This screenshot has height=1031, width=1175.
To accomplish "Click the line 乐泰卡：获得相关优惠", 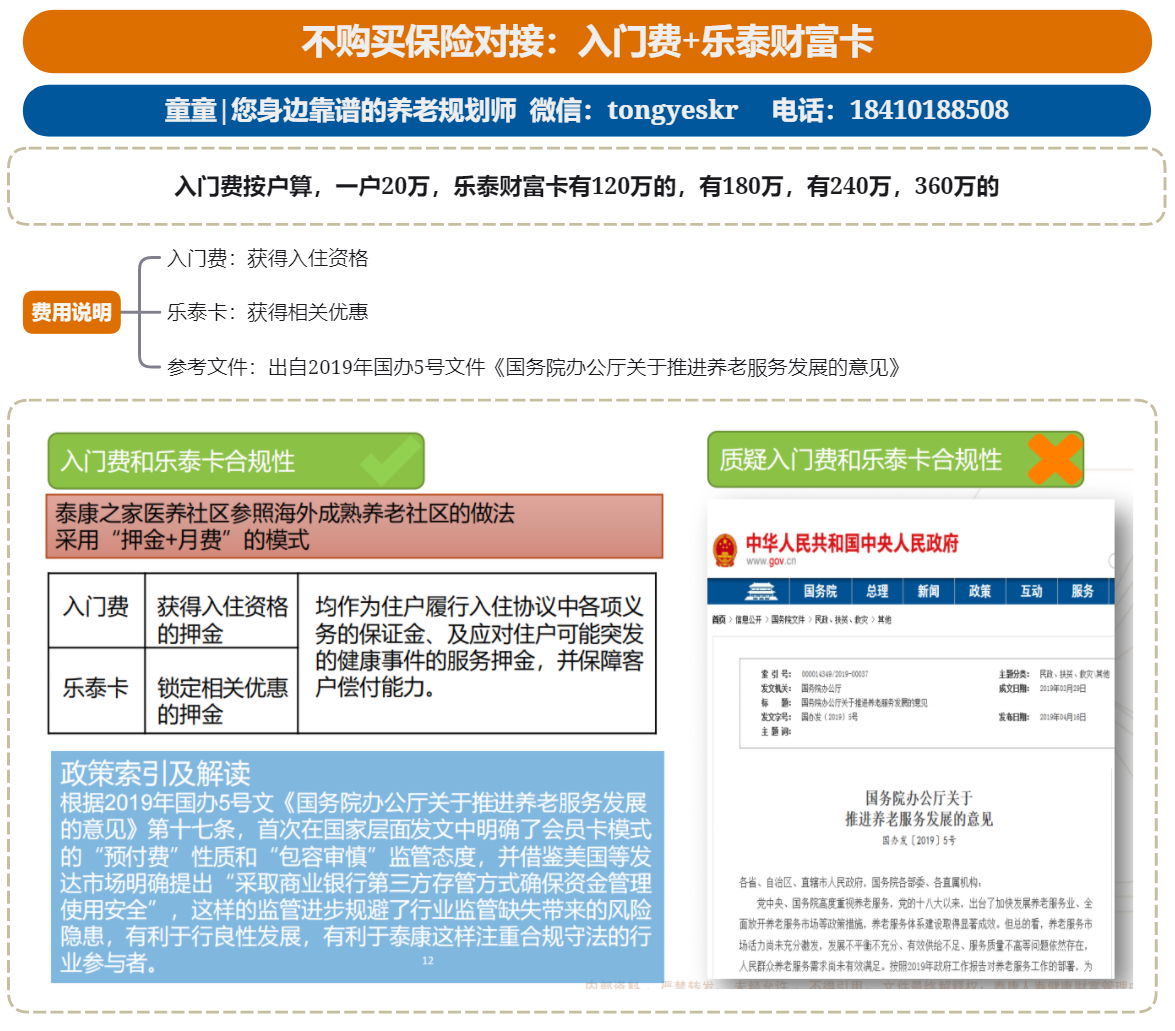I will pyautogui.click(x=268, y=312).
